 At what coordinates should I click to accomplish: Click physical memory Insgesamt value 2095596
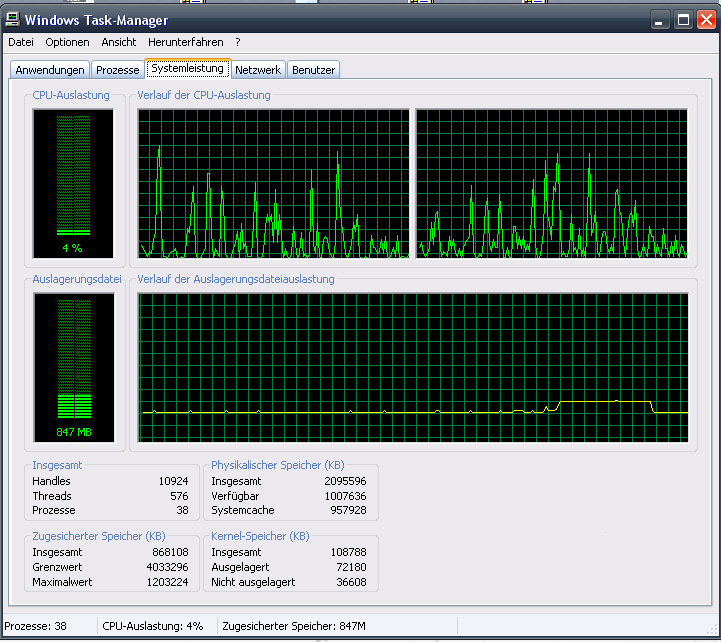click(x=345, y=481)
